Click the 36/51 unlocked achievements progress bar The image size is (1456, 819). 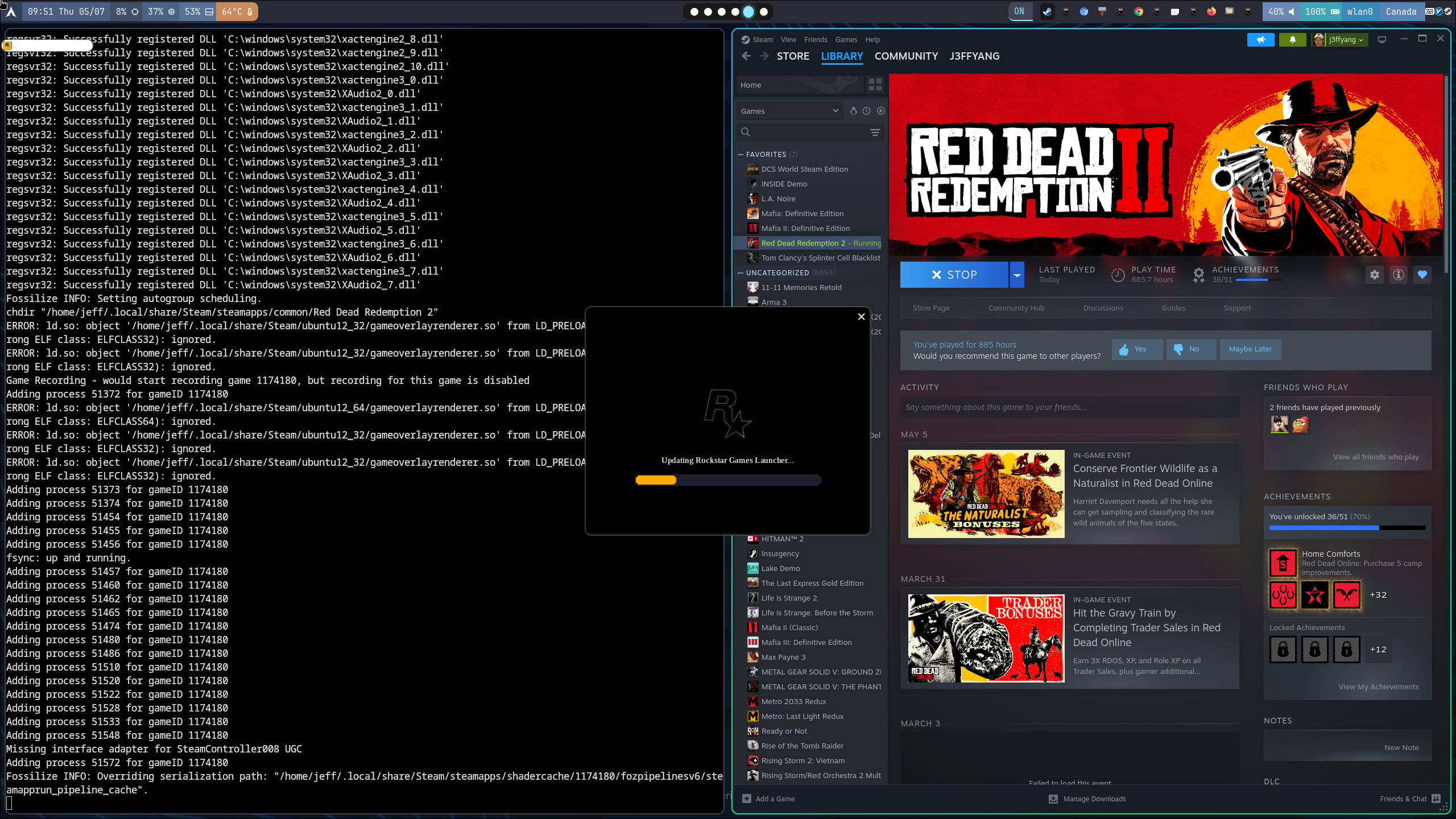point(1347,528)
